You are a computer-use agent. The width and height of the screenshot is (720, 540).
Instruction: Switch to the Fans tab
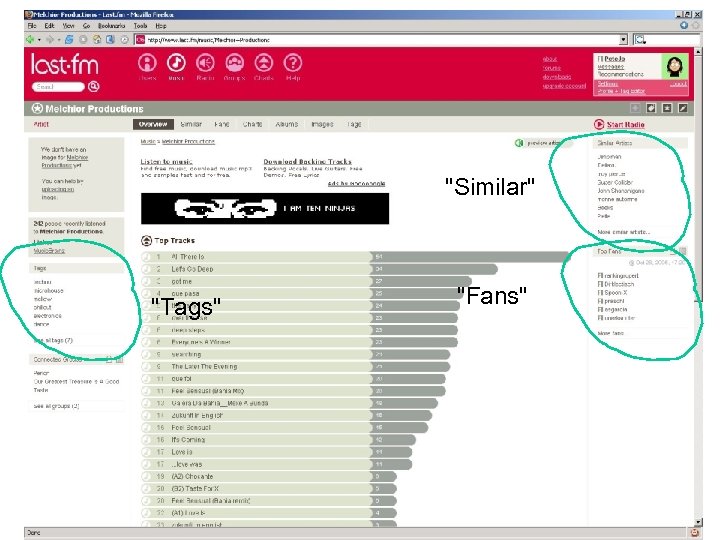click(x=221, y=124)
